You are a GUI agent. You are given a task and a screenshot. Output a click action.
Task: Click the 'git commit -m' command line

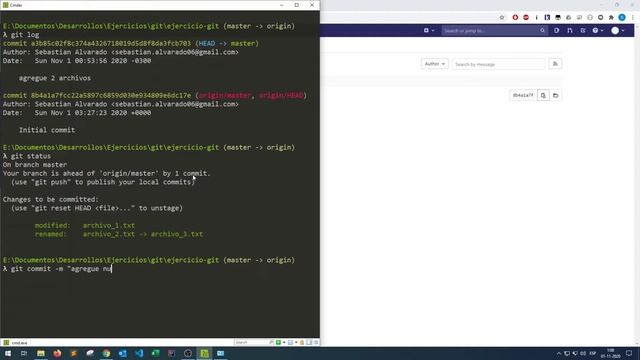point(57,269)
